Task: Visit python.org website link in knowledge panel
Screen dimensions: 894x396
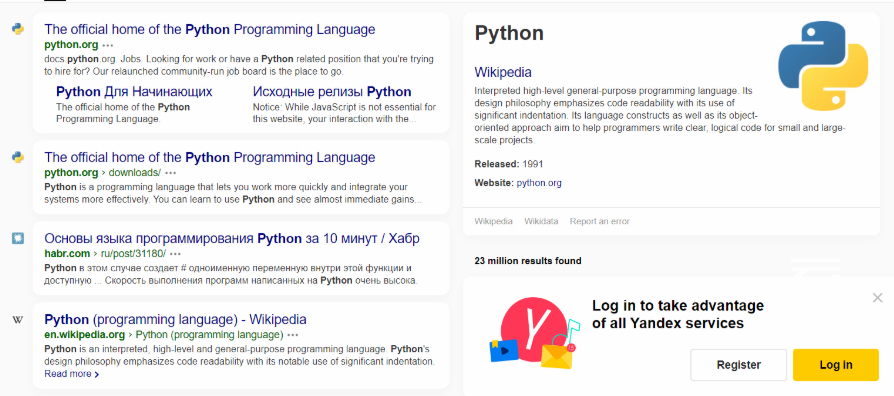Action: pyautogui.click(x=539, y=183)
